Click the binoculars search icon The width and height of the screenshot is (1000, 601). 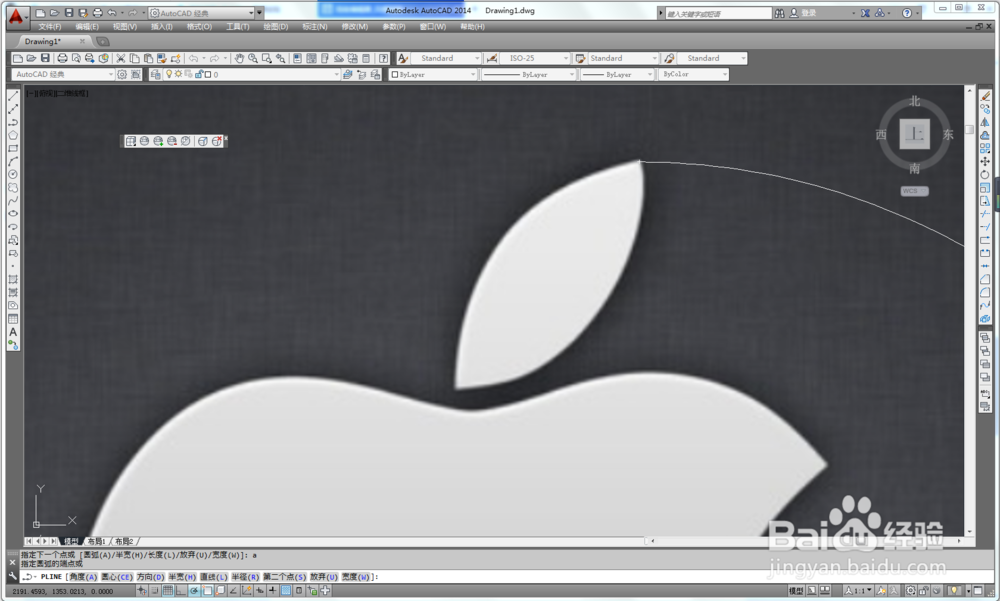click(779, 13)
